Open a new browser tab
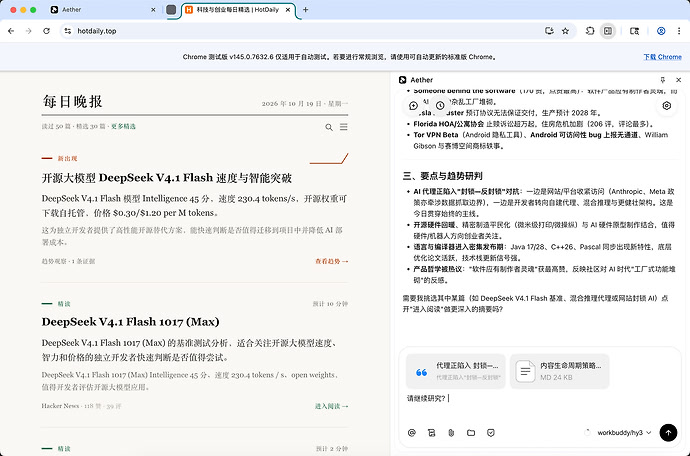The width and height of the screenshot is (690, 456). (x=305, y=10)
